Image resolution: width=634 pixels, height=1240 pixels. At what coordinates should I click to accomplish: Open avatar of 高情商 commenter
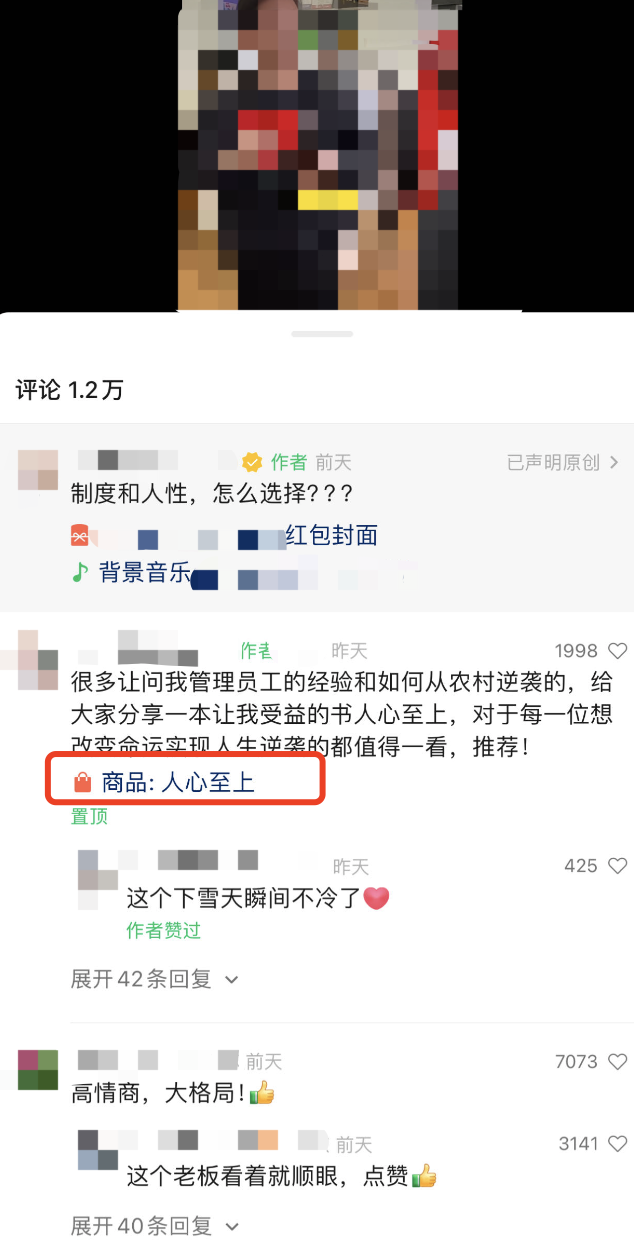point(38,1070)
